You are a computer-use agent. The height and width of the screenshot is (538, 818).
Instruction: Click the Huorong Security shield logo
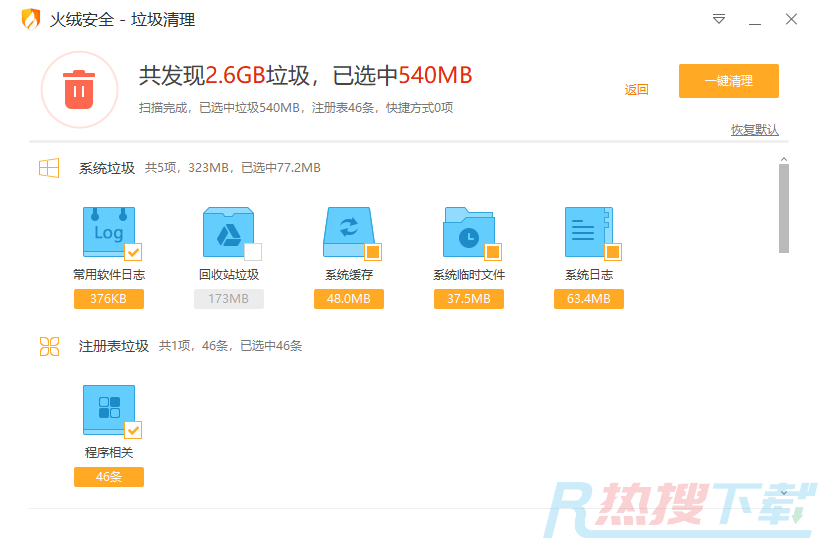click(x=31, y=19)
